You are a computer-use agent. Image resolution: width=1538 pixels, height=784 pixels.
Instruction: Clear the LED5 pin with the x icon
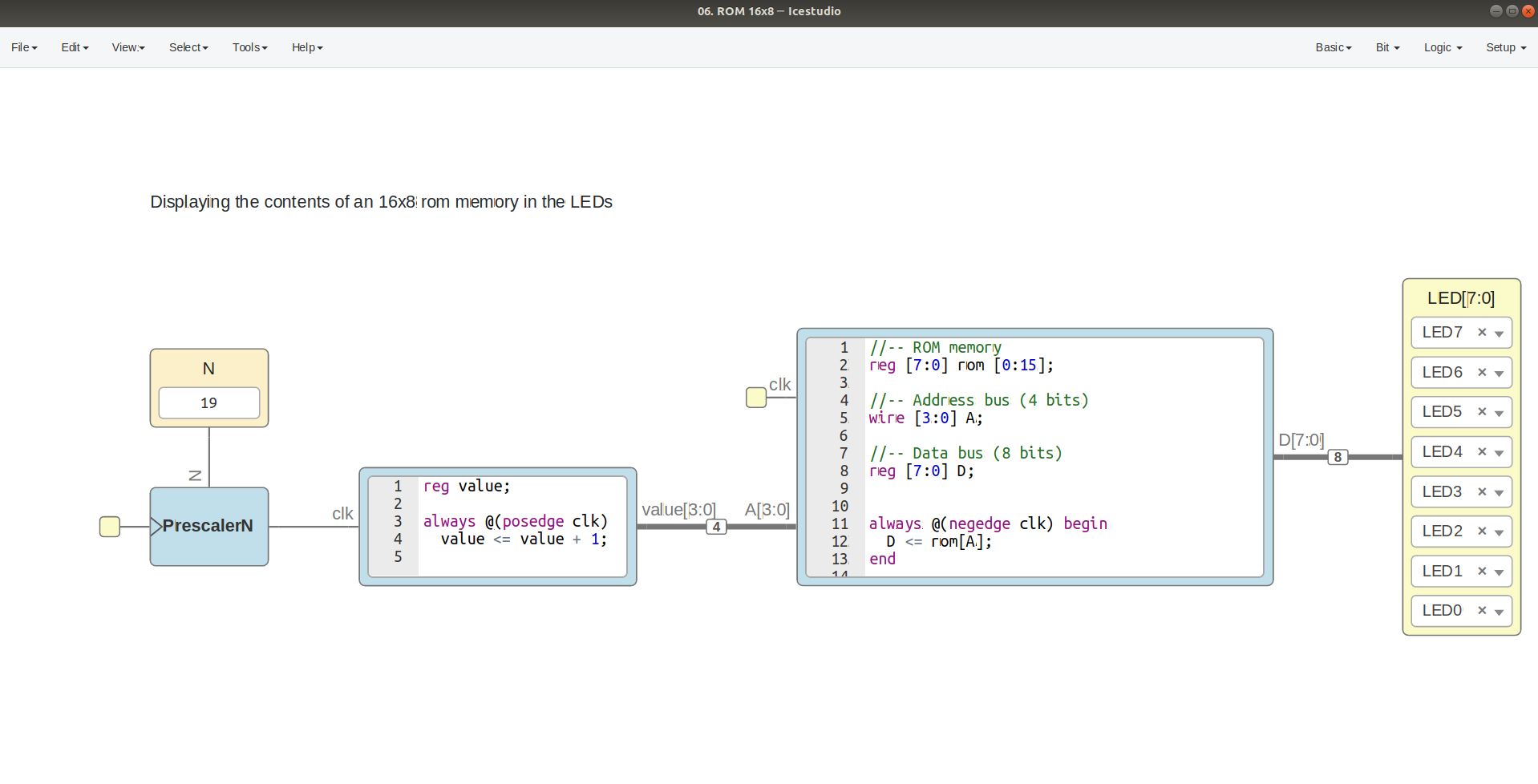[1481, 412]
